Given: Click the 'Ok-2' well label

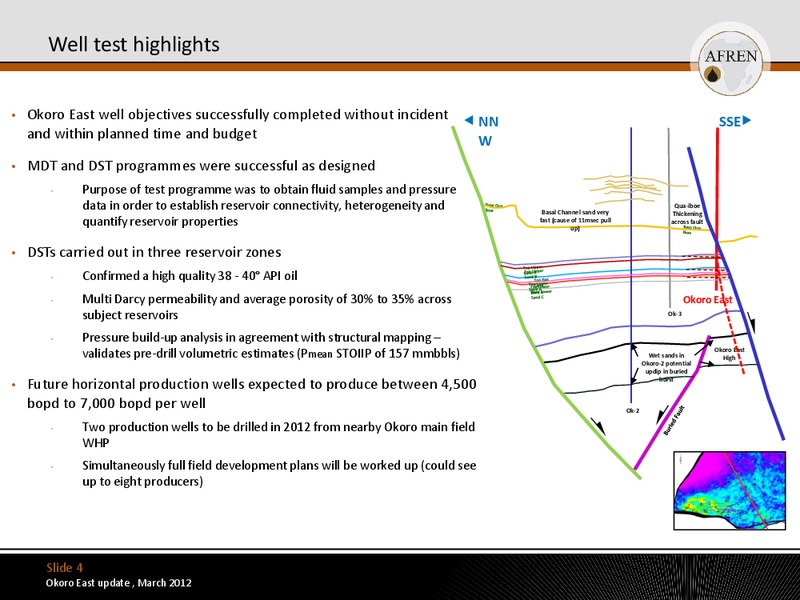Looking at the screenshot, I should 632,410.
